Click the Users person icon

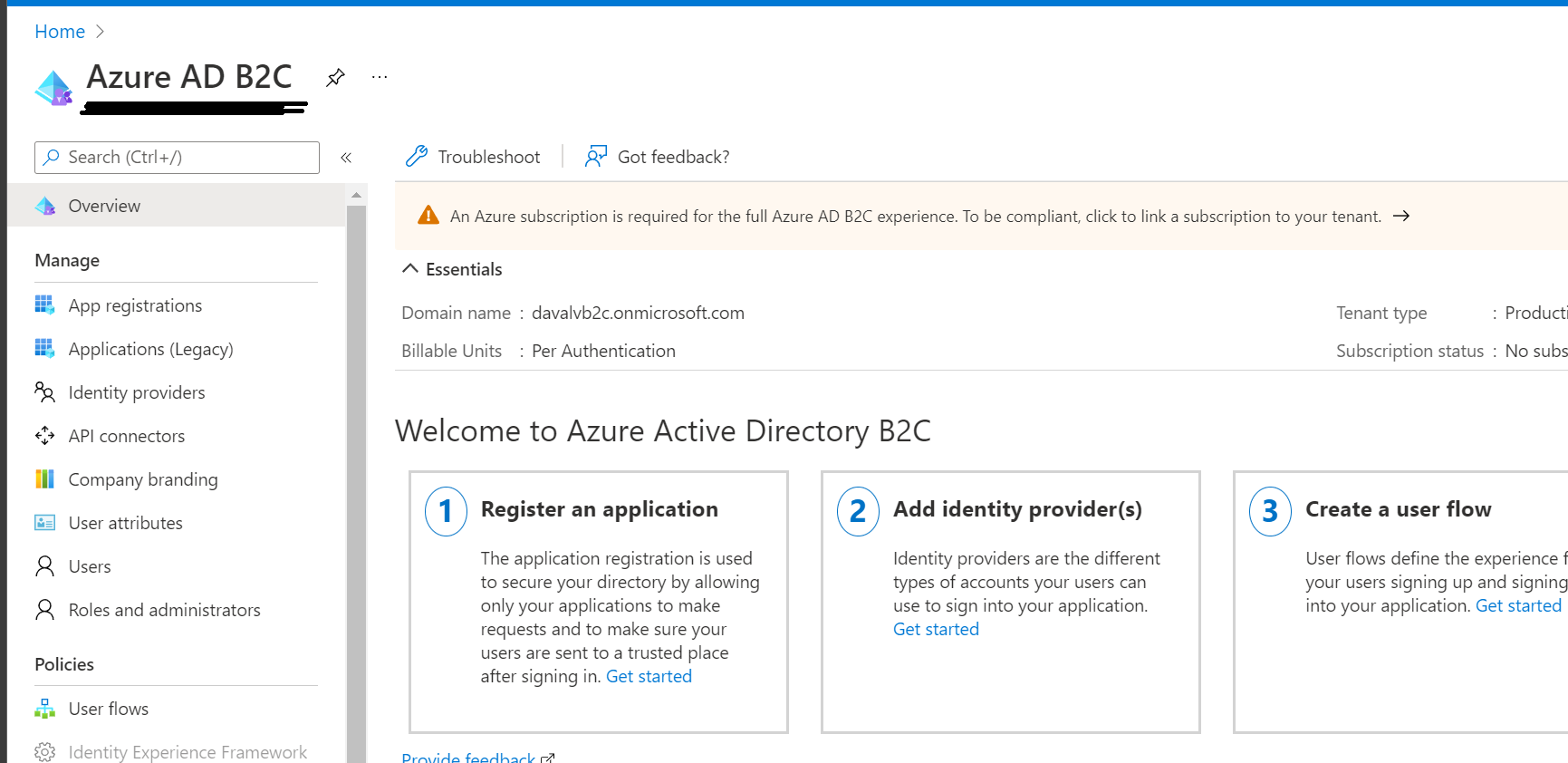(x=44, y=566)
